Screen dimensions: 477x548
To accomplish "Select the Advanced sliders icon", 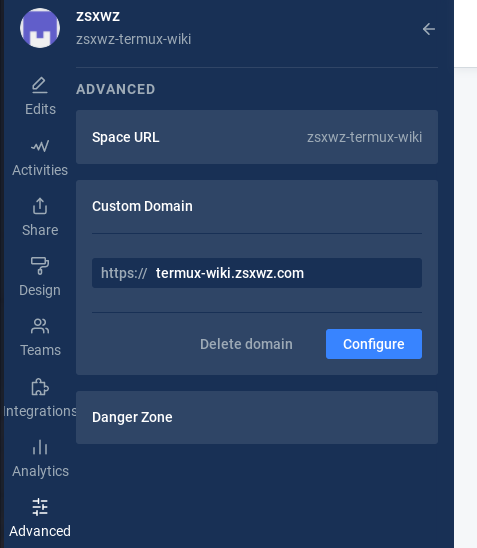I will coord(40,507).
